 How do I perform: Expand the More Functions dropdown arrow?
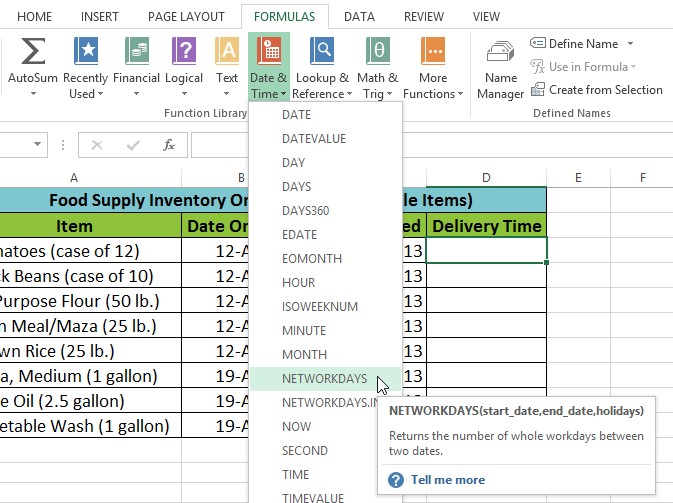(460, 94)
